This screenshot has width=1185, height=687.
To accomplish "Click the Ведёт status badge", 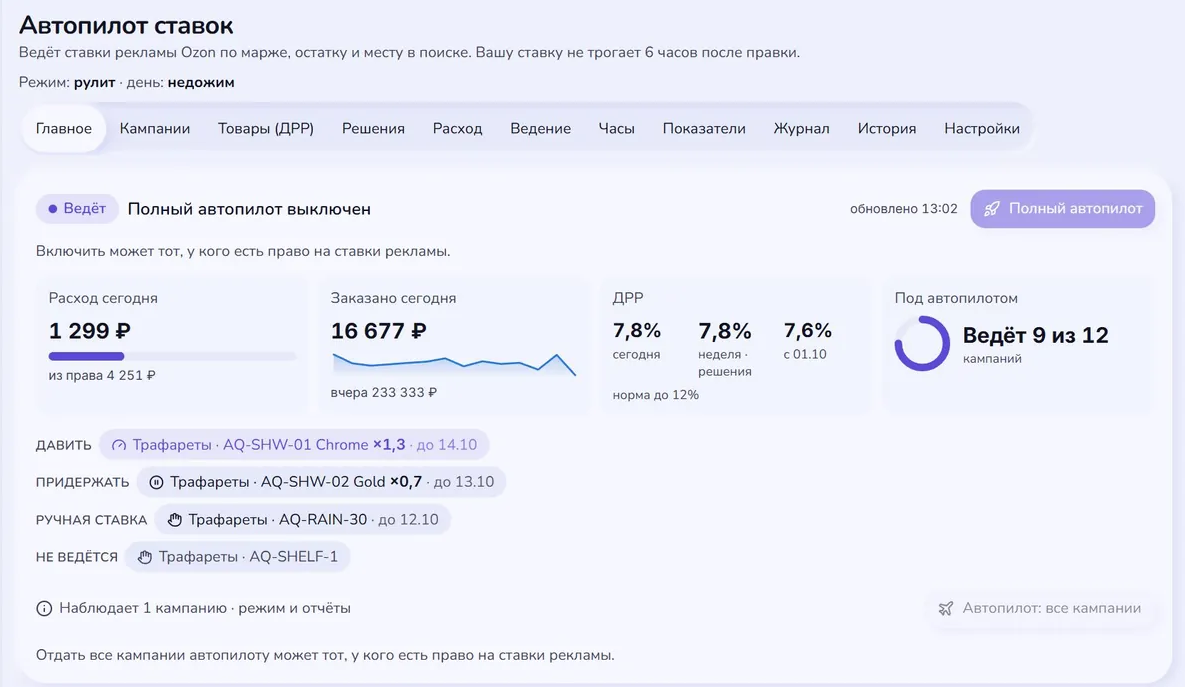I will pyautogui.click(x=77, y=209).
